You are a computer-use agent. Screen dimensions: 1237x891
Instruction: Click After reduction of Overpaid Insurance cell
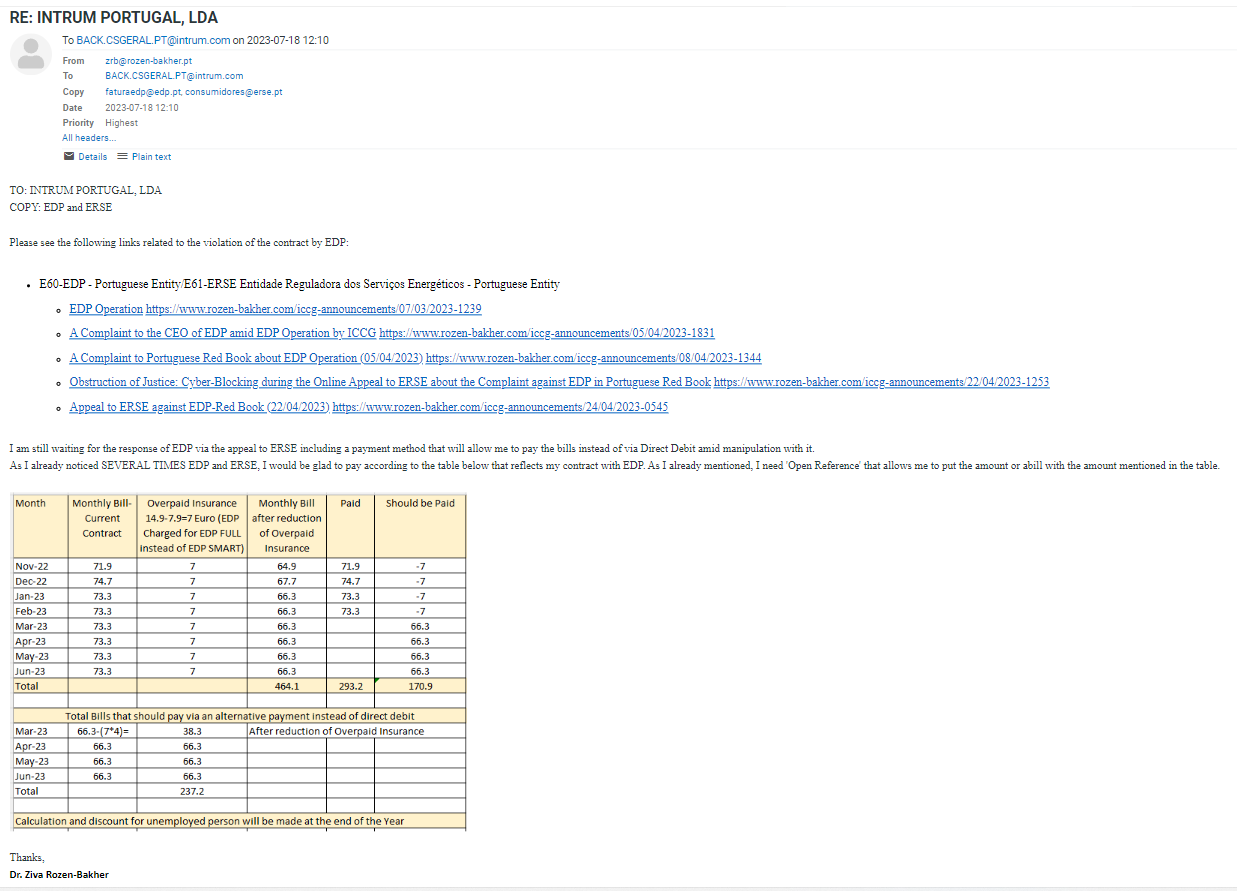(x=336, y=731)
